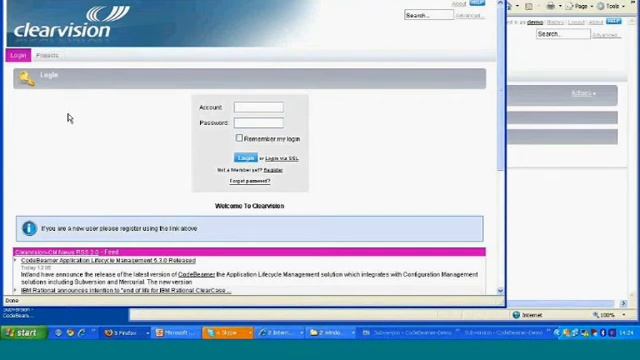
Task: Open IBM Rational ClearCase end of life link
Action: 126,290
